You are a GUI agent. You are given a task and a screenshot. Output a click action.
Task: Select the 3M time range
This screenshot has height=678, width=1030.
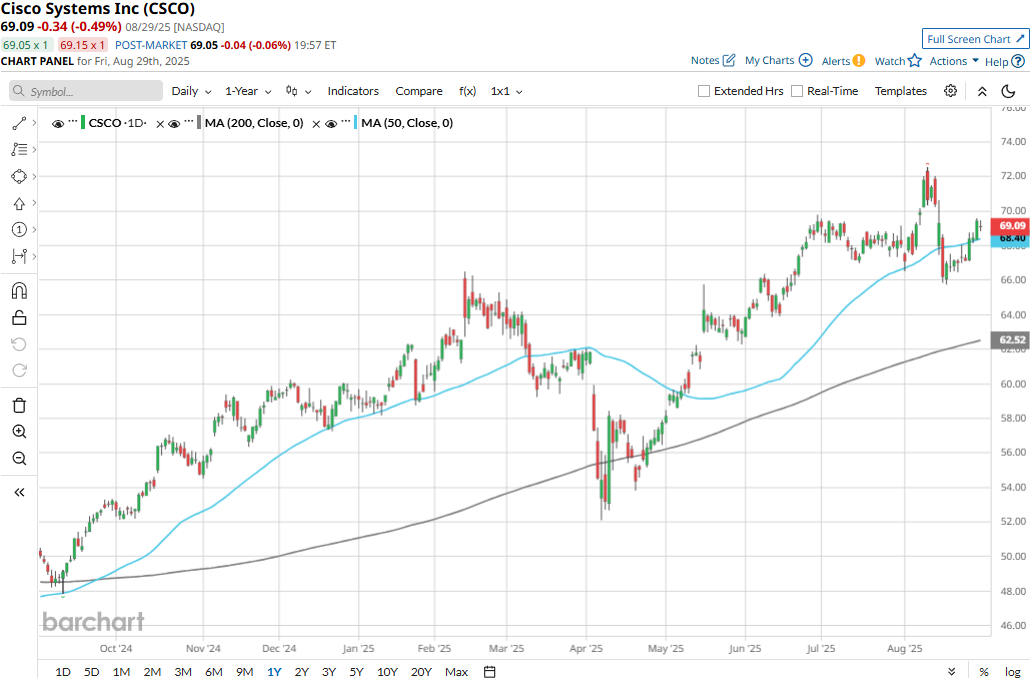(x=183, y=671)
